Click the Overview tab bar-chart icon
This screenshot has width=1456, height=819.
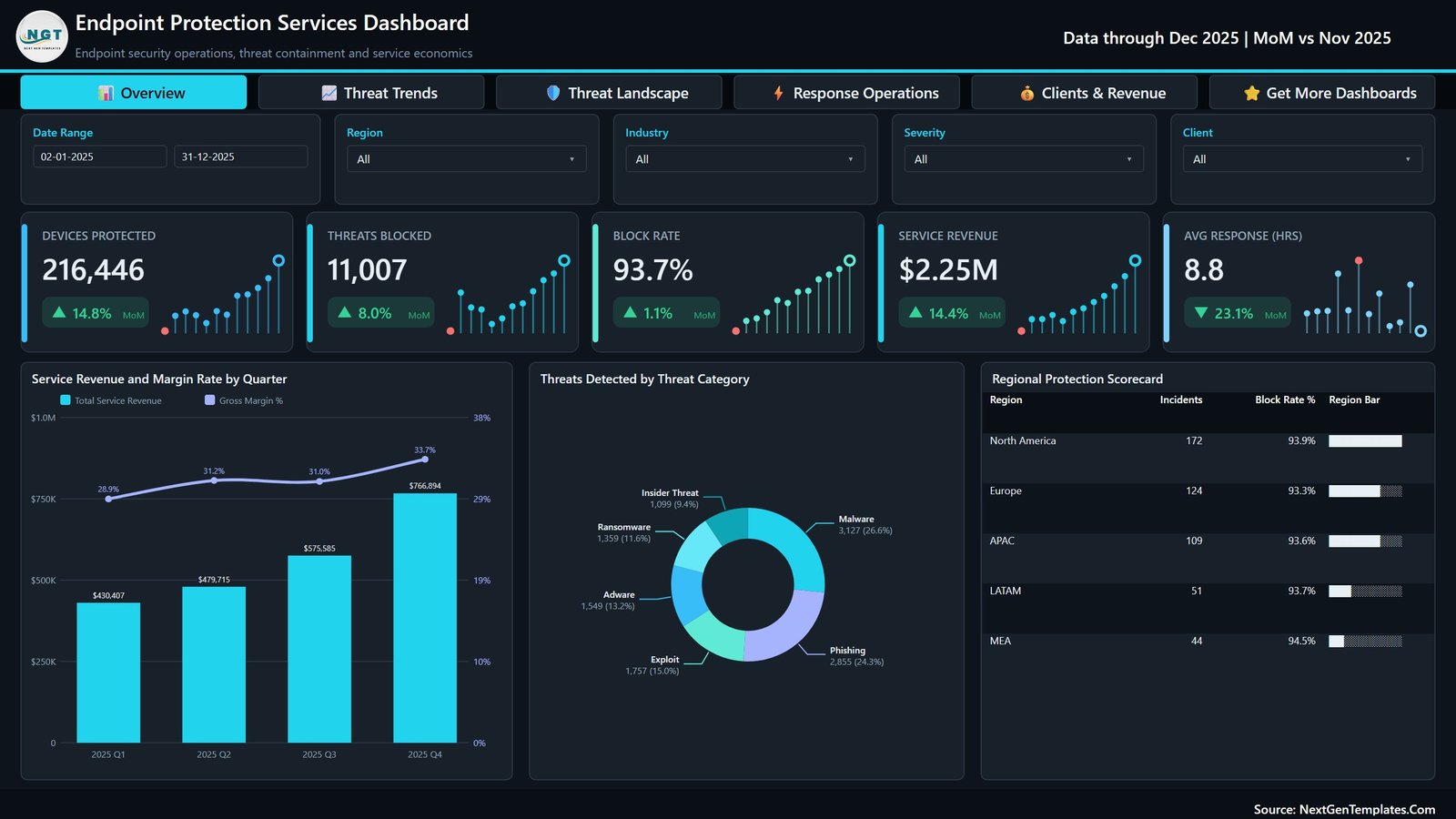click(106, 93)
